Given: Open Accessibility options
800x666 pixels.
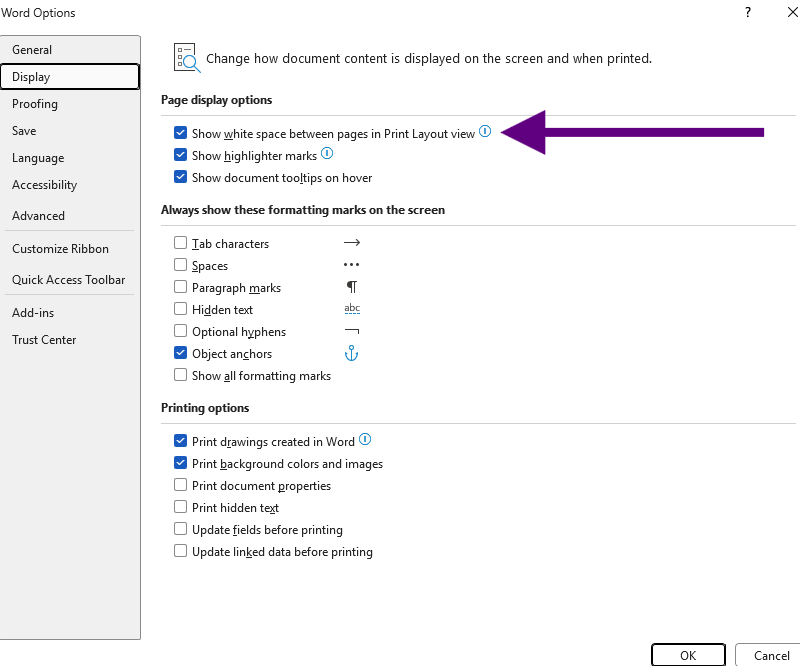Looking at the screenshot, I should point(70,185).
